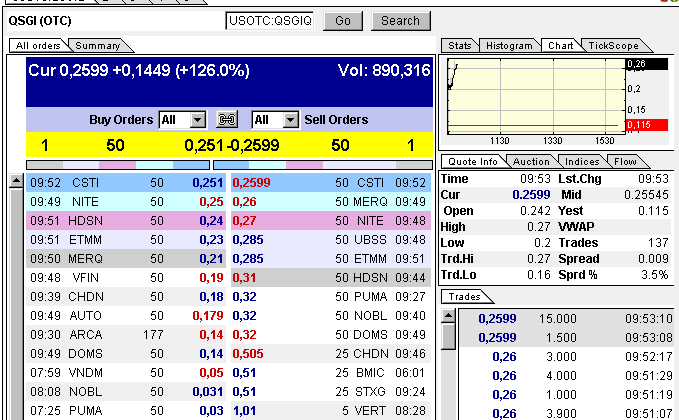Image resolution: width=679 pixels, height=420 pixels.
Task: Switch to the Summary tab
Action: [x=98, y=45]
